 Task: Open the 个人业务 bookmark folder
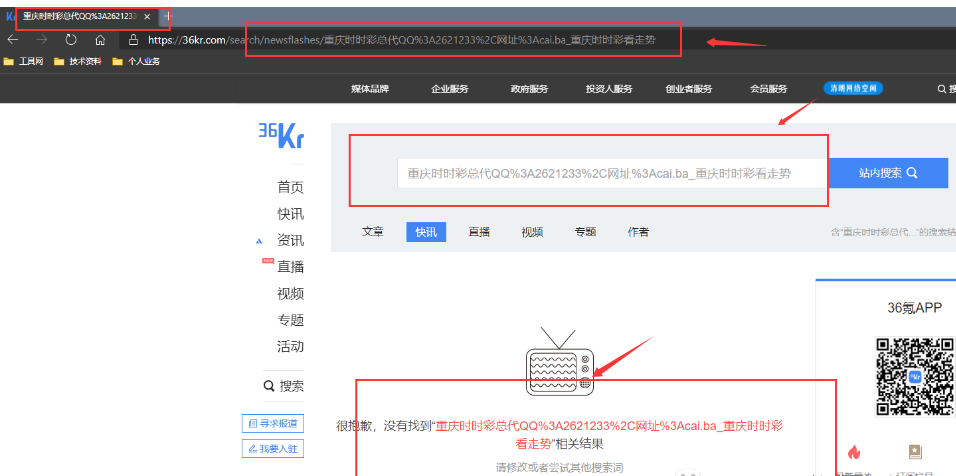(136, 61)
